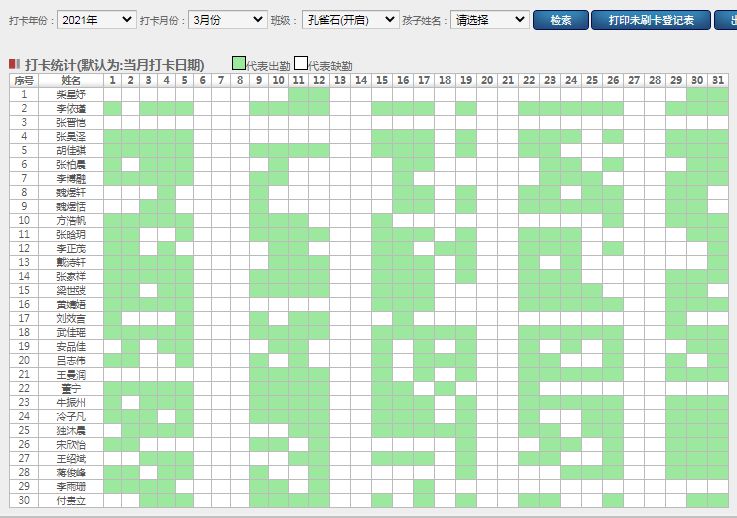Click the name 付贵立 in row 30
Image resolution: width=737 pixels, height=518 pixels.
(x=71, y=501)
